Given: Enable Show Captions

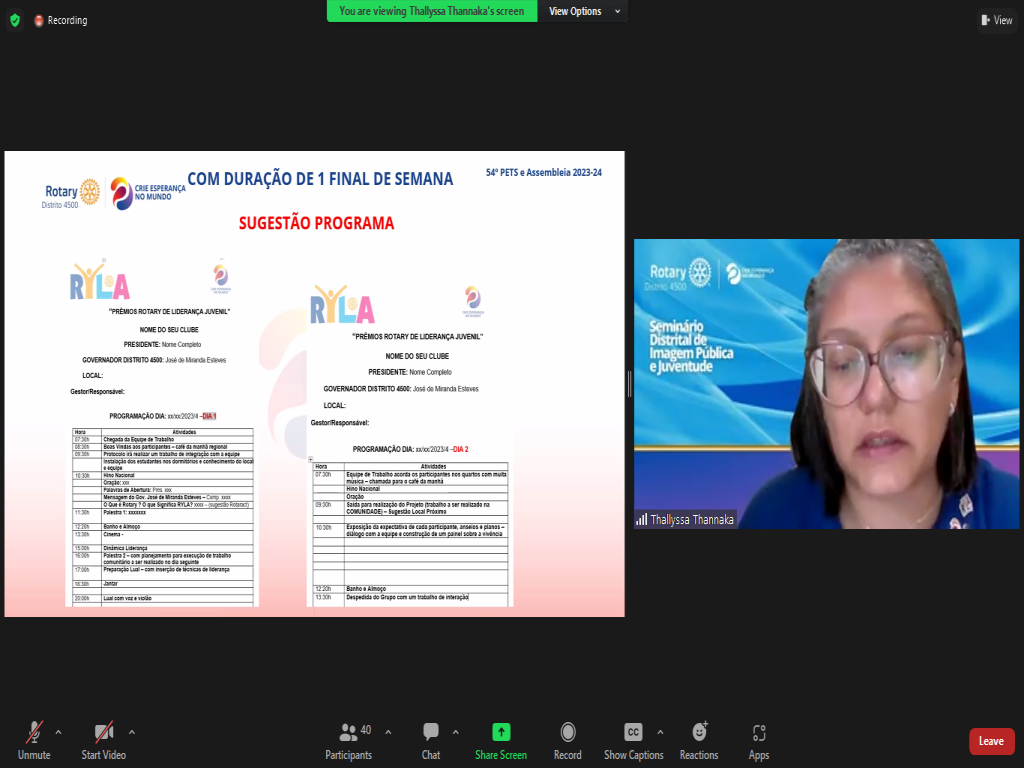Looking at the screenshot, I should tap(633, 740).
